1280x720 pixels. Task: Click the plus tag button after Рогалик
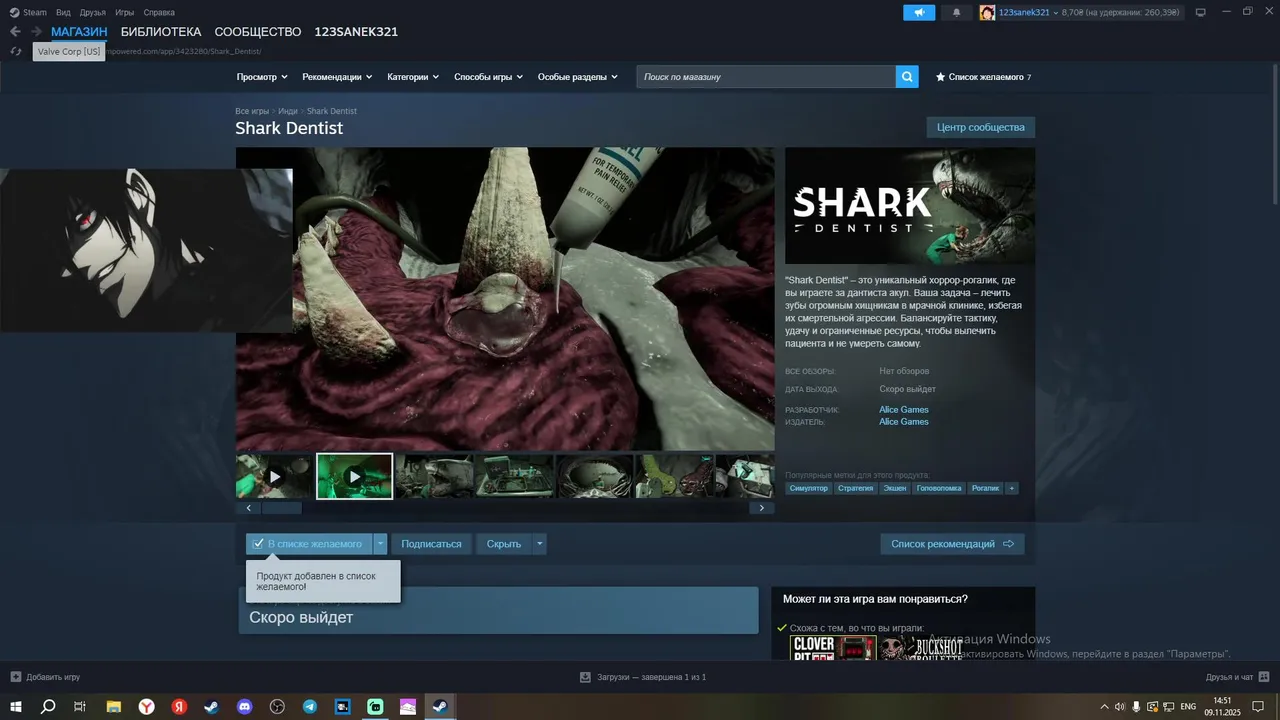[x=1012, y=488]
